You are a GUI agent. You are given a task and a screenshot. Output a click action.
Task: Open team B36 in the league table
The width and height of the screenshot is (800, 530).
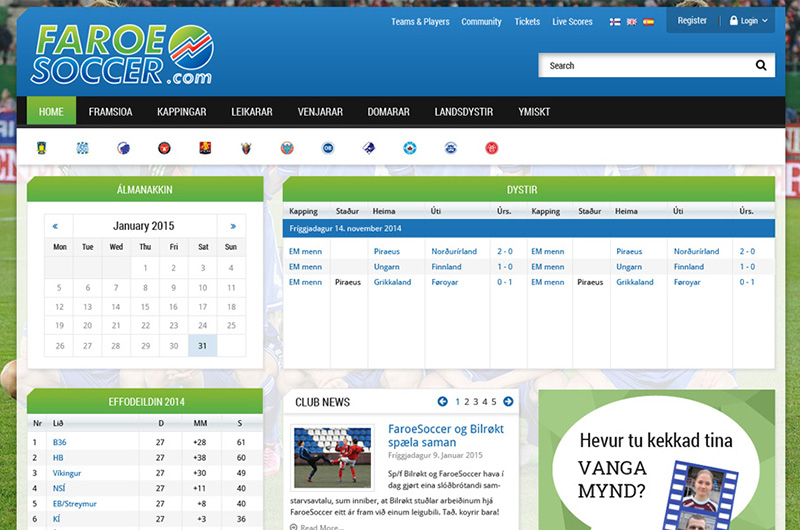point(60,442)
